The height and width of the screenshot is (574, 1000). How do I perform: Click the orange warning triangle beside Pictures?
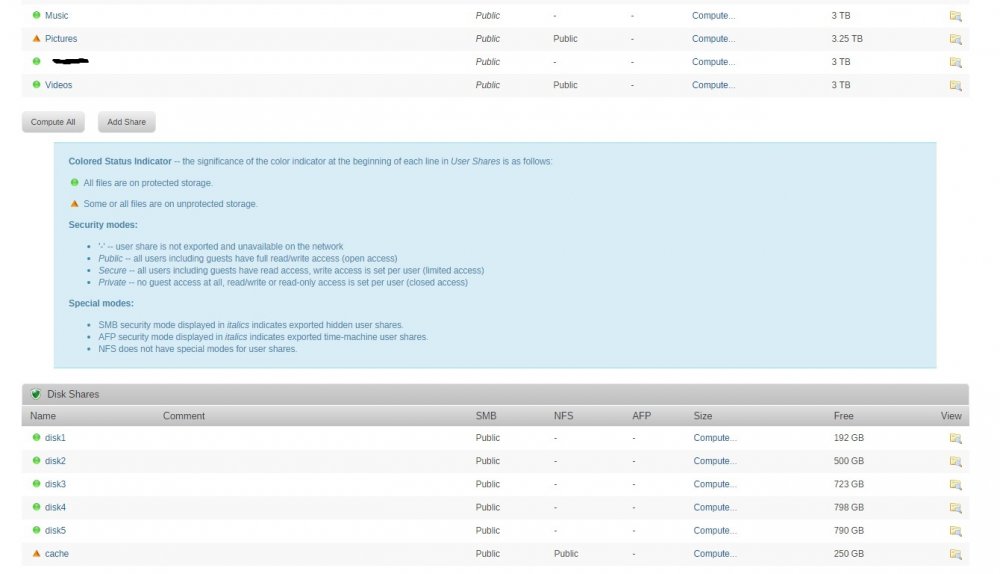click(36, 38)
